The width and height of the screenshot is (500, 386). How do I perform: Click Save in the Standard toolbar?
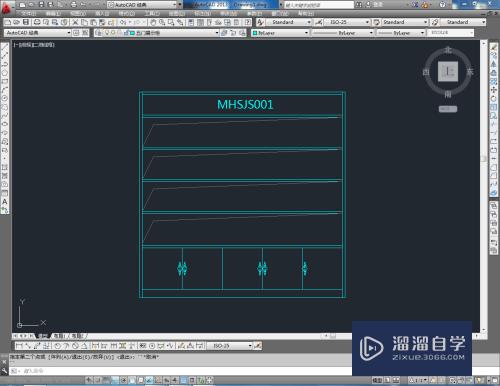[26, 22]
